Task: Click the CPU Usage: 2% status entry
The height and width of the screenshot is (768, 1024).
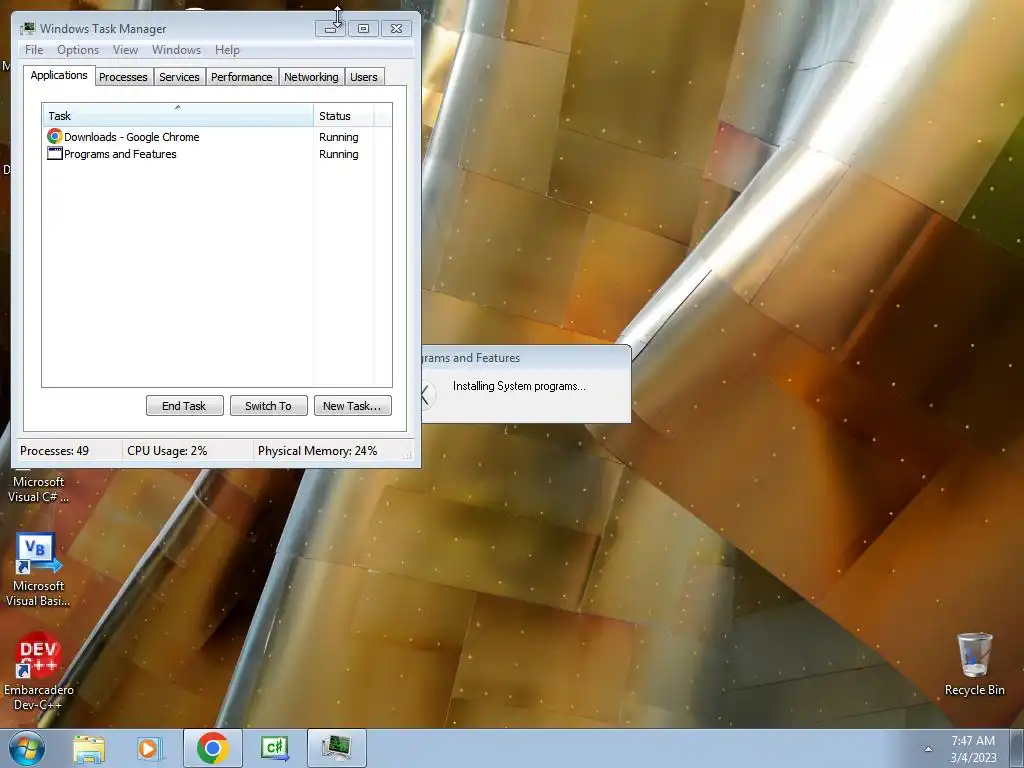Action: coord(167,451)
